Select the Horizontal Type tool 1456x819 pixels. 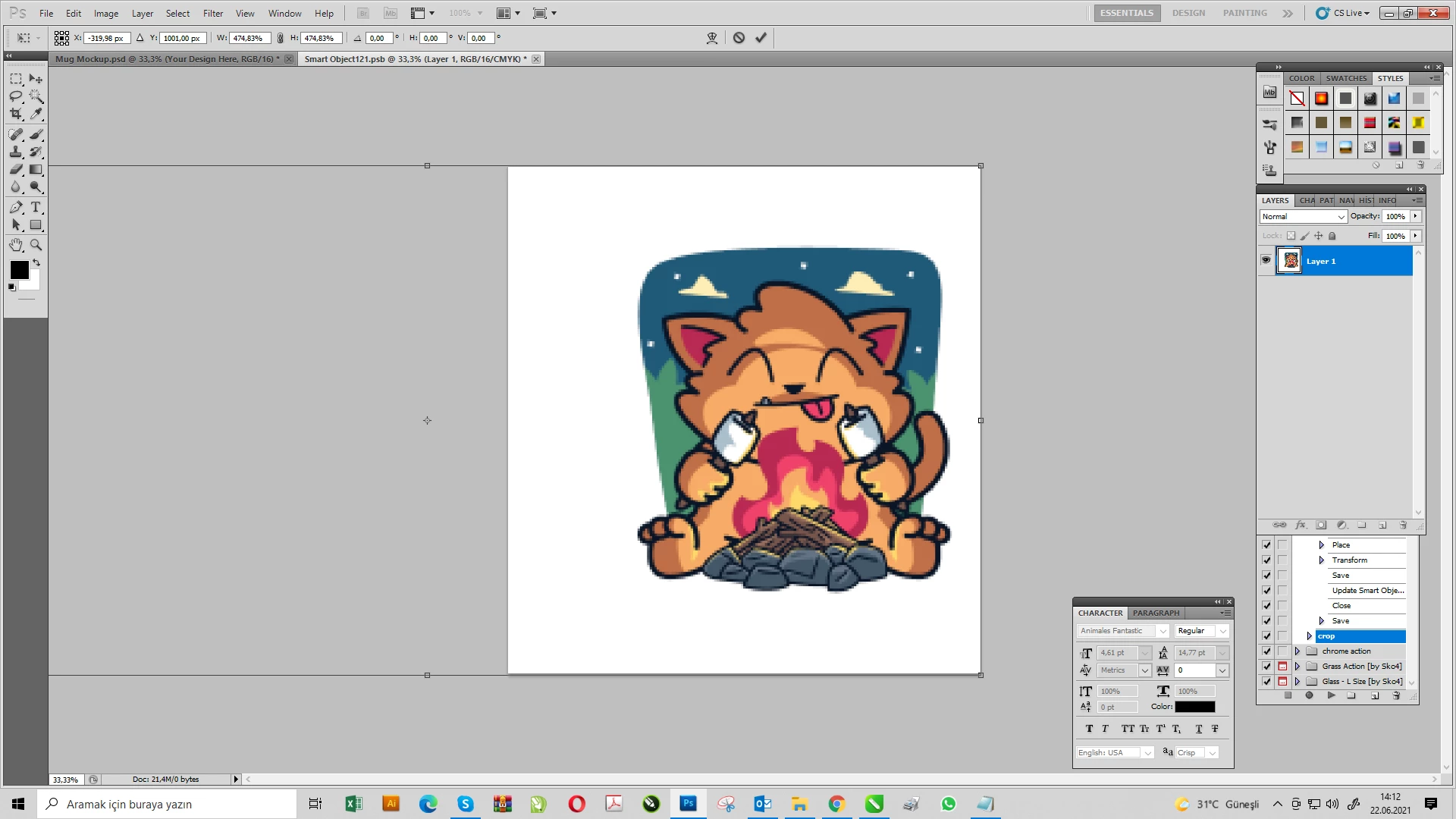[x=36, y=208]
